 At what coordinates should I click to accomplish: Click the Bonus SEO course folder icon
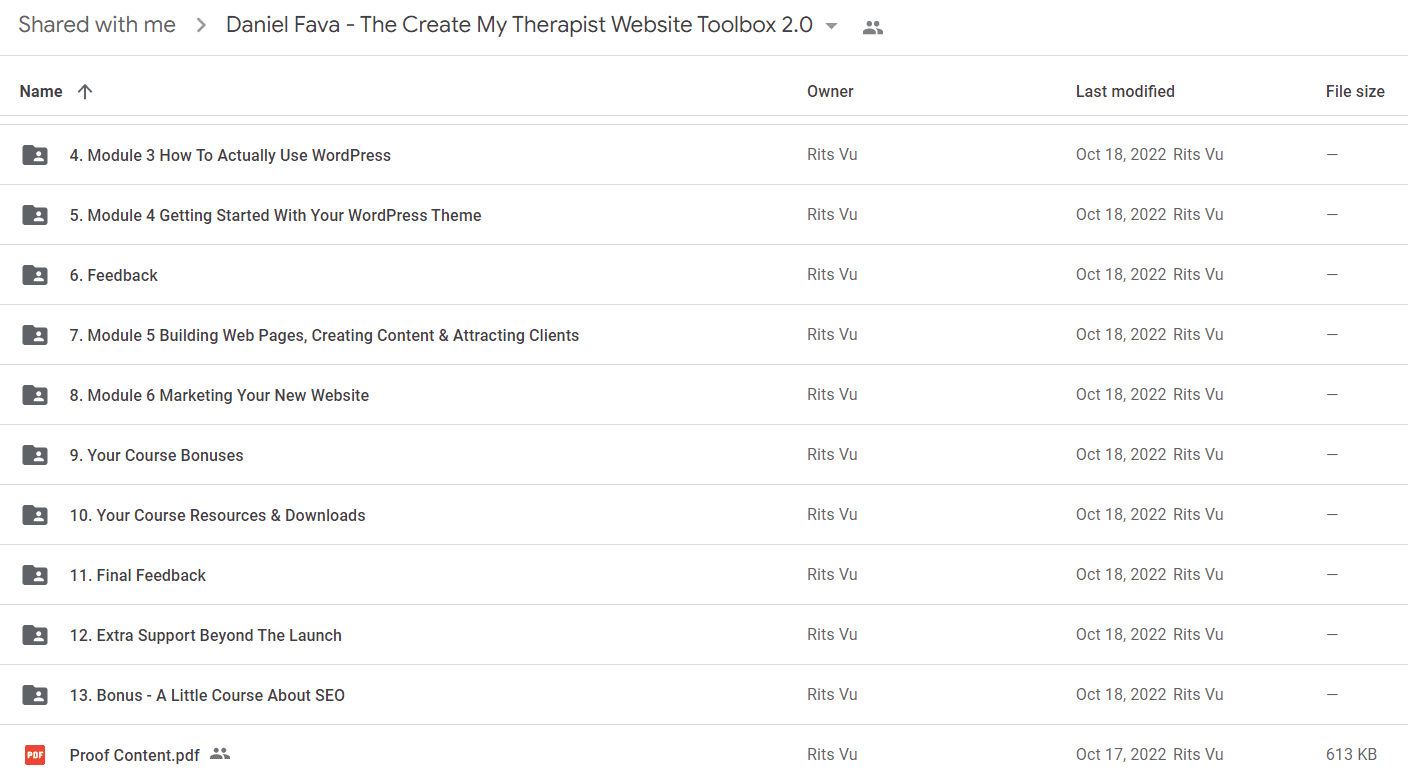click(35, 695)
